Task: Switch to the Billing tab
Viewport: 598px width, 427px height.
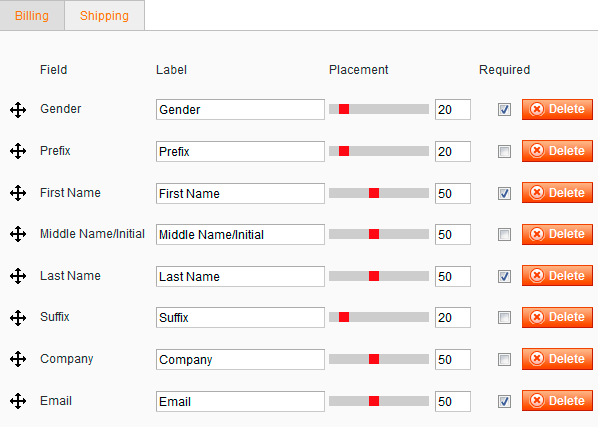Action: tap(32, 16)
